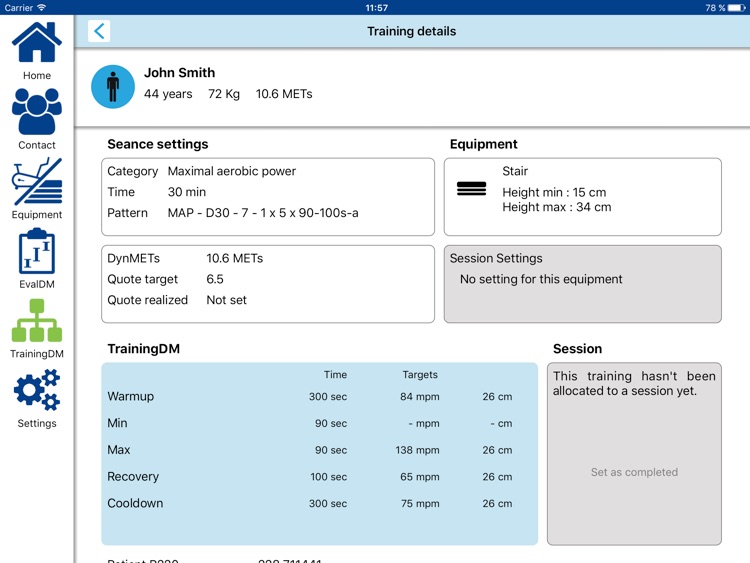This screenshot has width=750, height=563.
Task: Go back using the chevron button
Action: (99, 31)
